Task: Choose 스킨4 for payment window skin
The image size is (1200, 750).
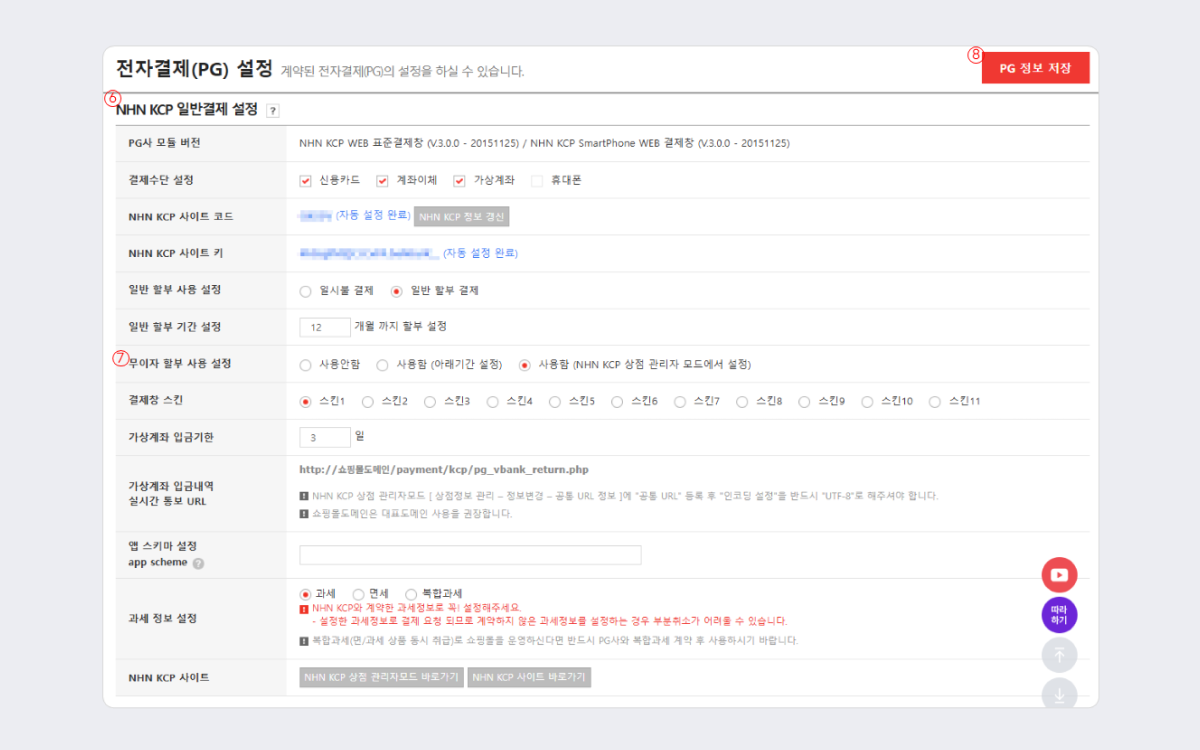Action: click(493, 402)
